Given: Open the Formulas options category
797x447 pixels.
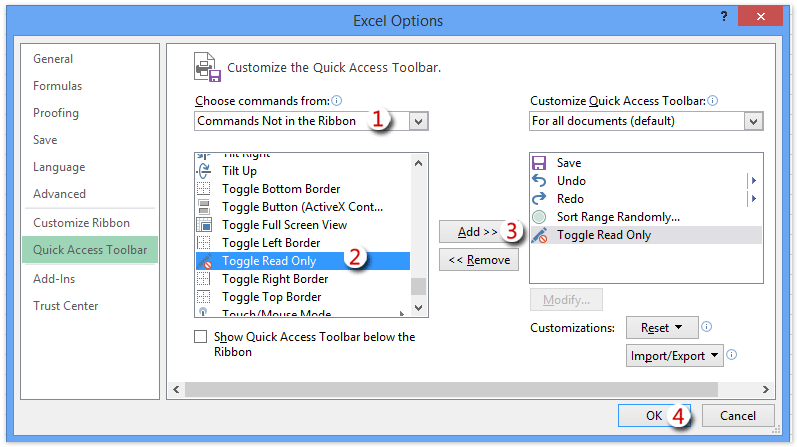Looking at the screenshot, I should tap(58, 86).
